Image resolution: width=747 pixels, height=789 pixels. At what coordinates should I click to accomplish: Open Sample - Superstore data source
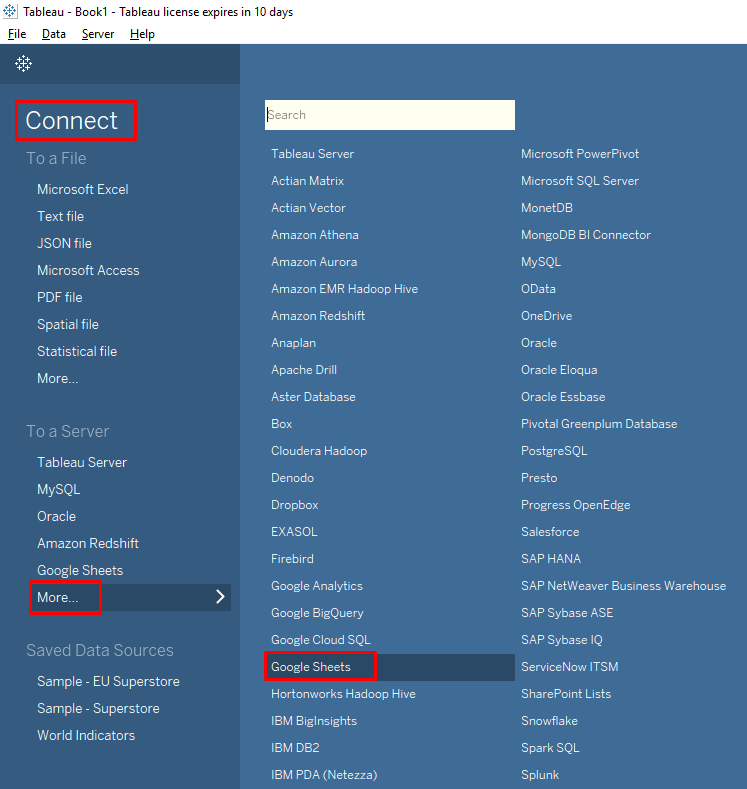98,708
